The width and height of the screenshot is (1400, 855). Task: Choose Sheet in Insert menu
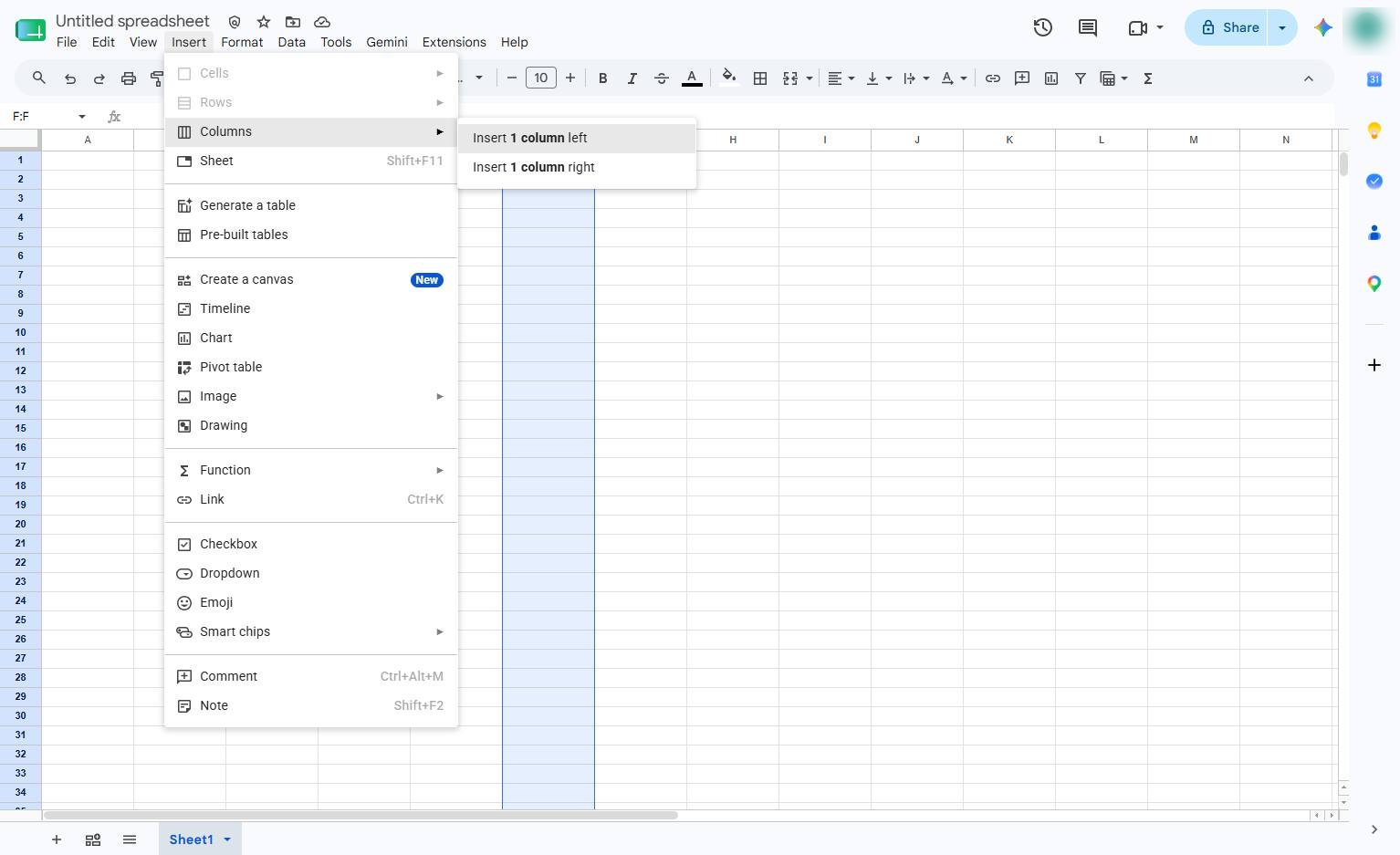pos(311,161)
